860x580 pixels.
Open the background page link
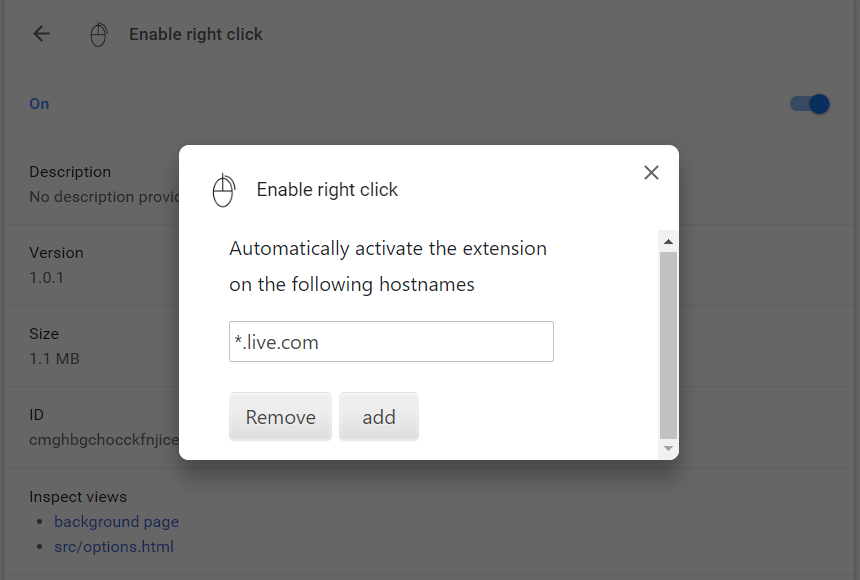point(116,522)
